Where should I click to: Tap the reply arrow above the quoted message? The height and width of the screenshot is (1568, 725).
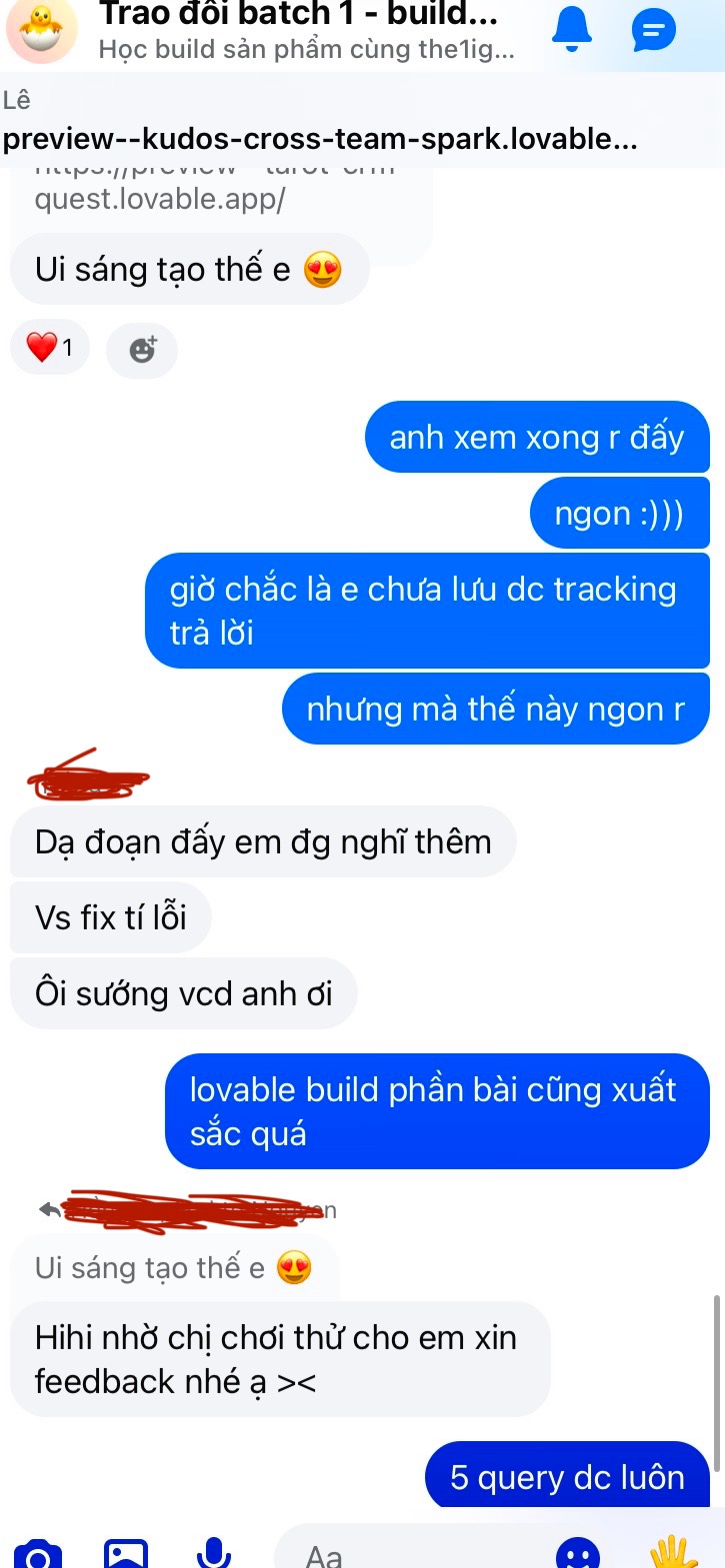click(x=49, y=1210)
